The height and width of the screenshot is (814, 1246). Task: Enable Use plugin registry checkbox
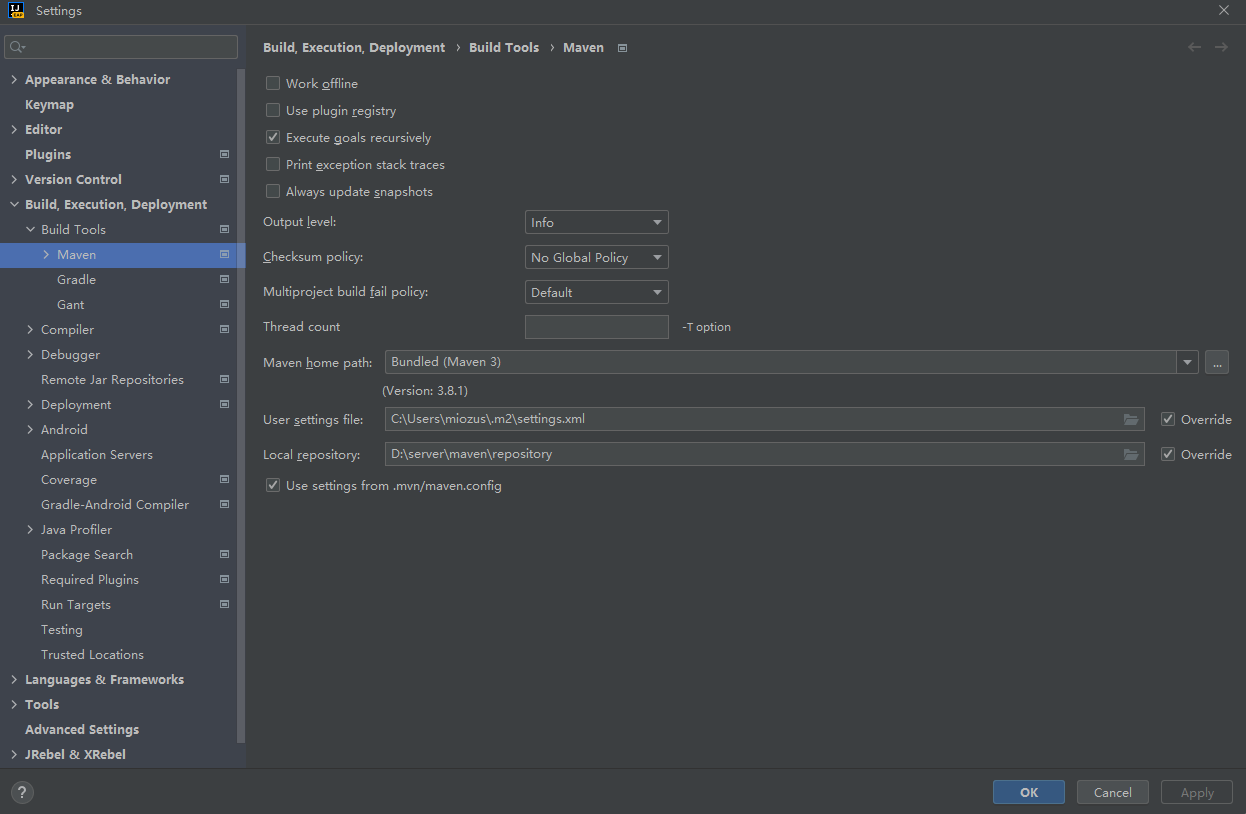click(x=273, y=111)
